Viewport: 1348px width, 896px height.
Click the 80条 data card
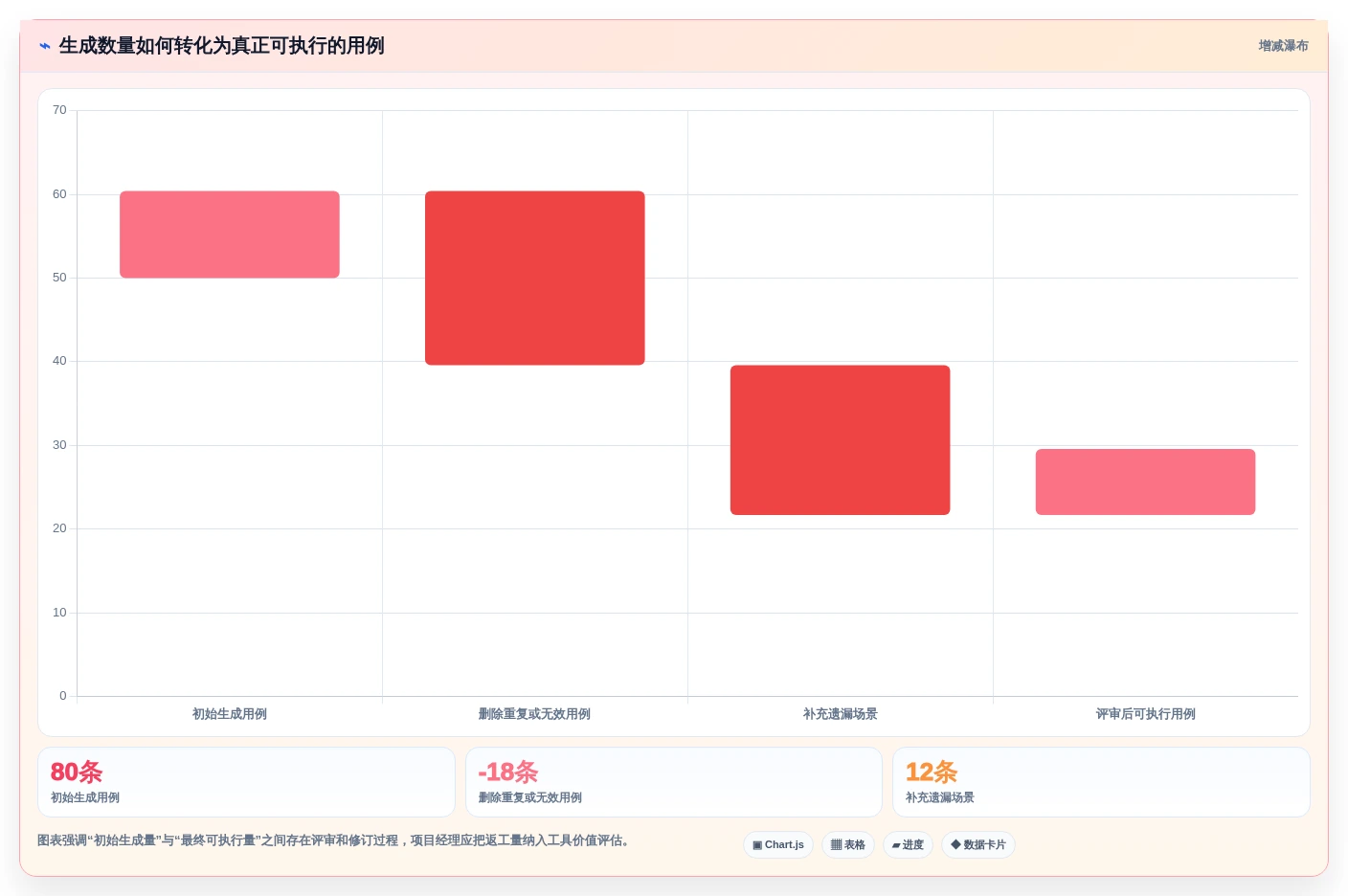(x=246, y=782)
